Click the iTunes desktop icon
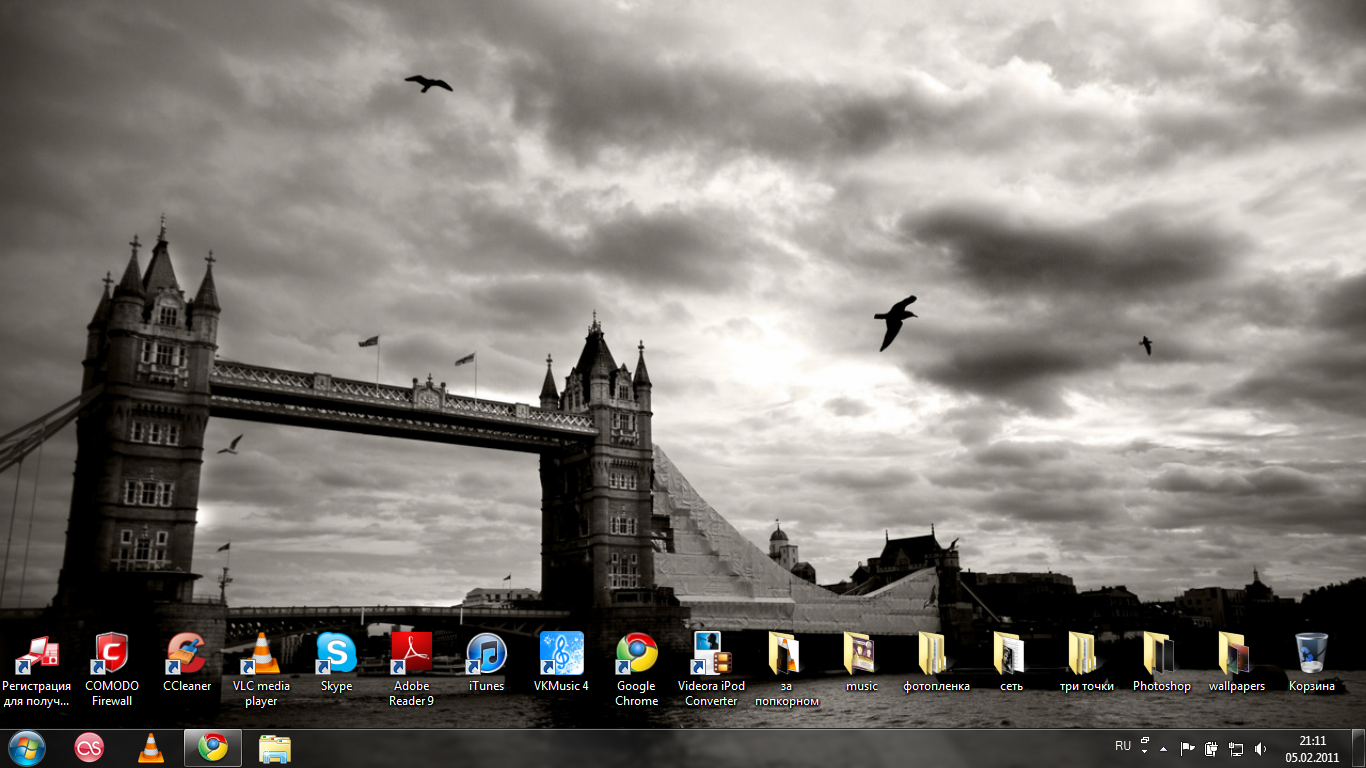The image size is (1366, 768). pos(486,663)
